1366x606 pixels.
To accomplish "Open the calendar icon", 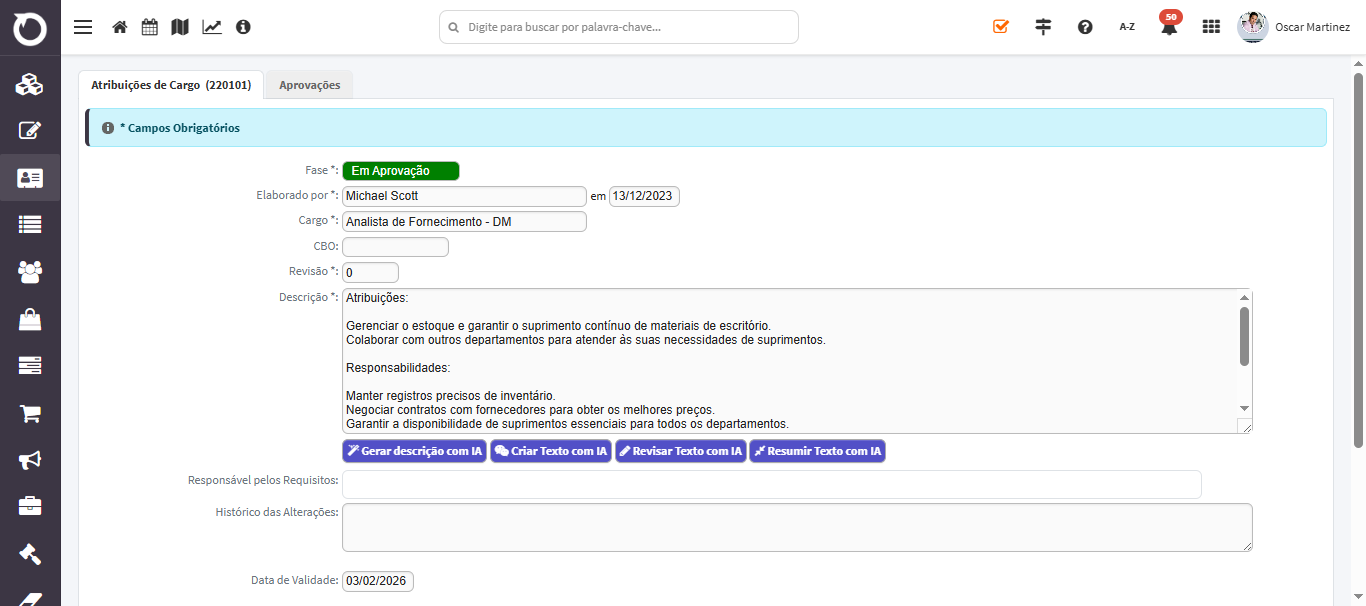I will point(150,27).
